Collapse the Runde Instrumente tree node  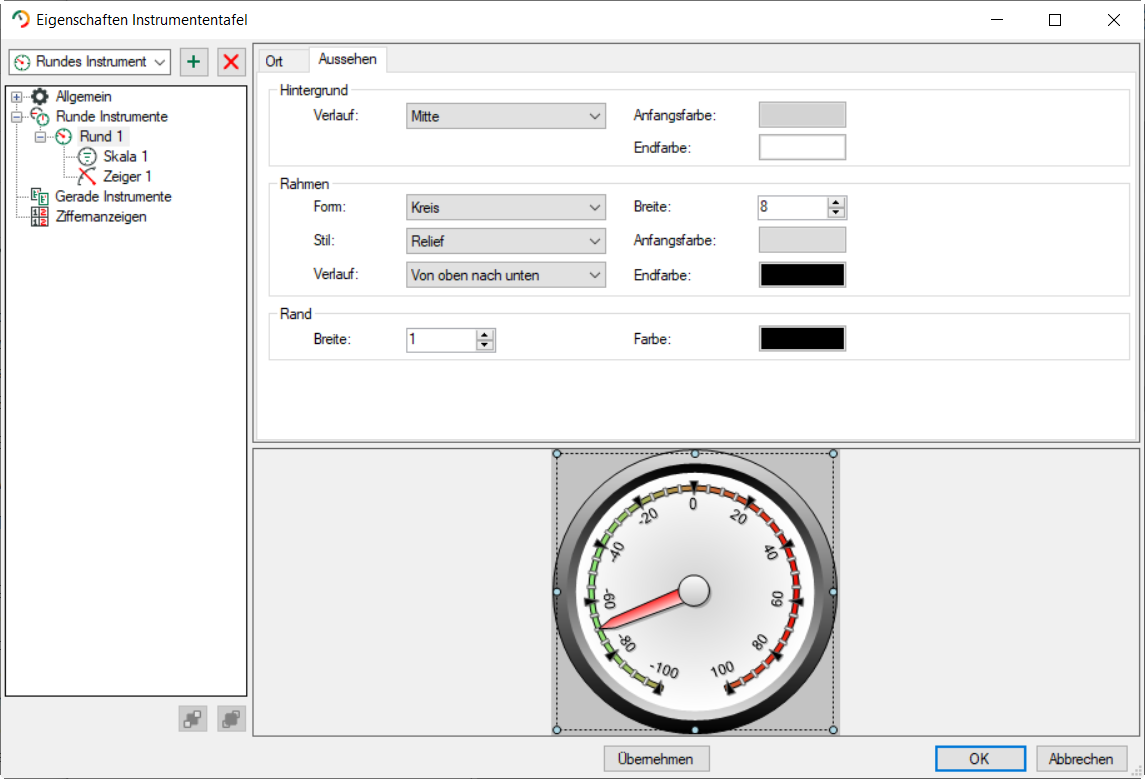pos(16,117)
